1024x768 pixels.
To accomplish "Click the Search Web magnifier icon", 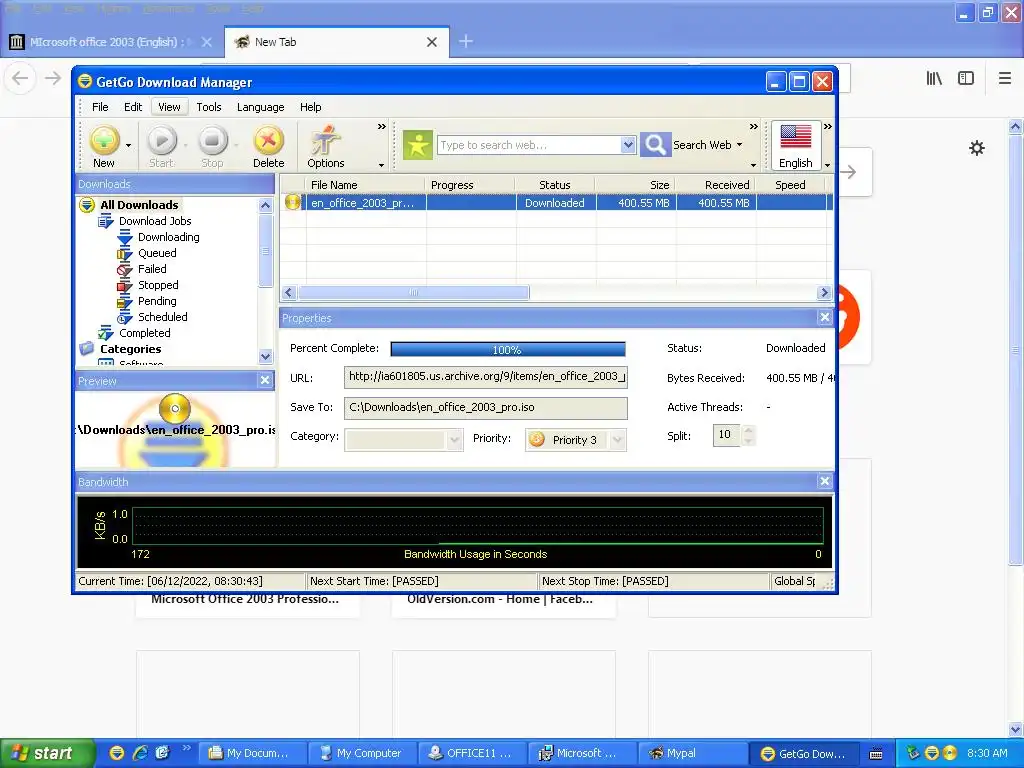I will point(655,145).
